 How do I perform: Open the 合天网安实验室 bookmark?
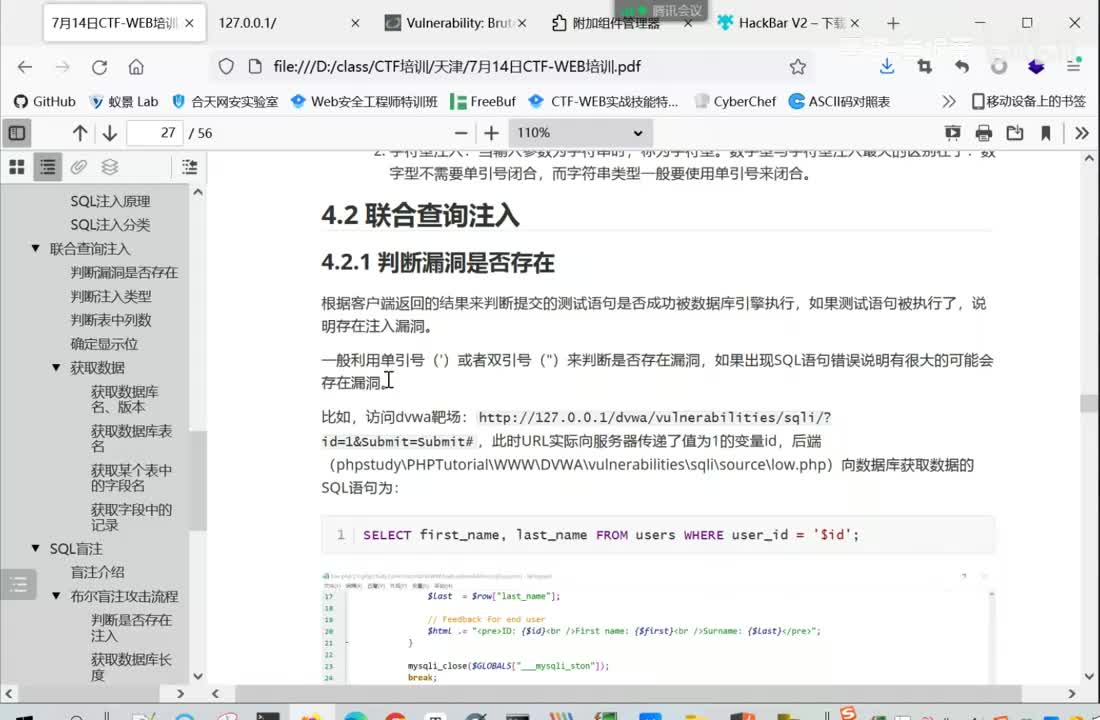coord(225,102)
